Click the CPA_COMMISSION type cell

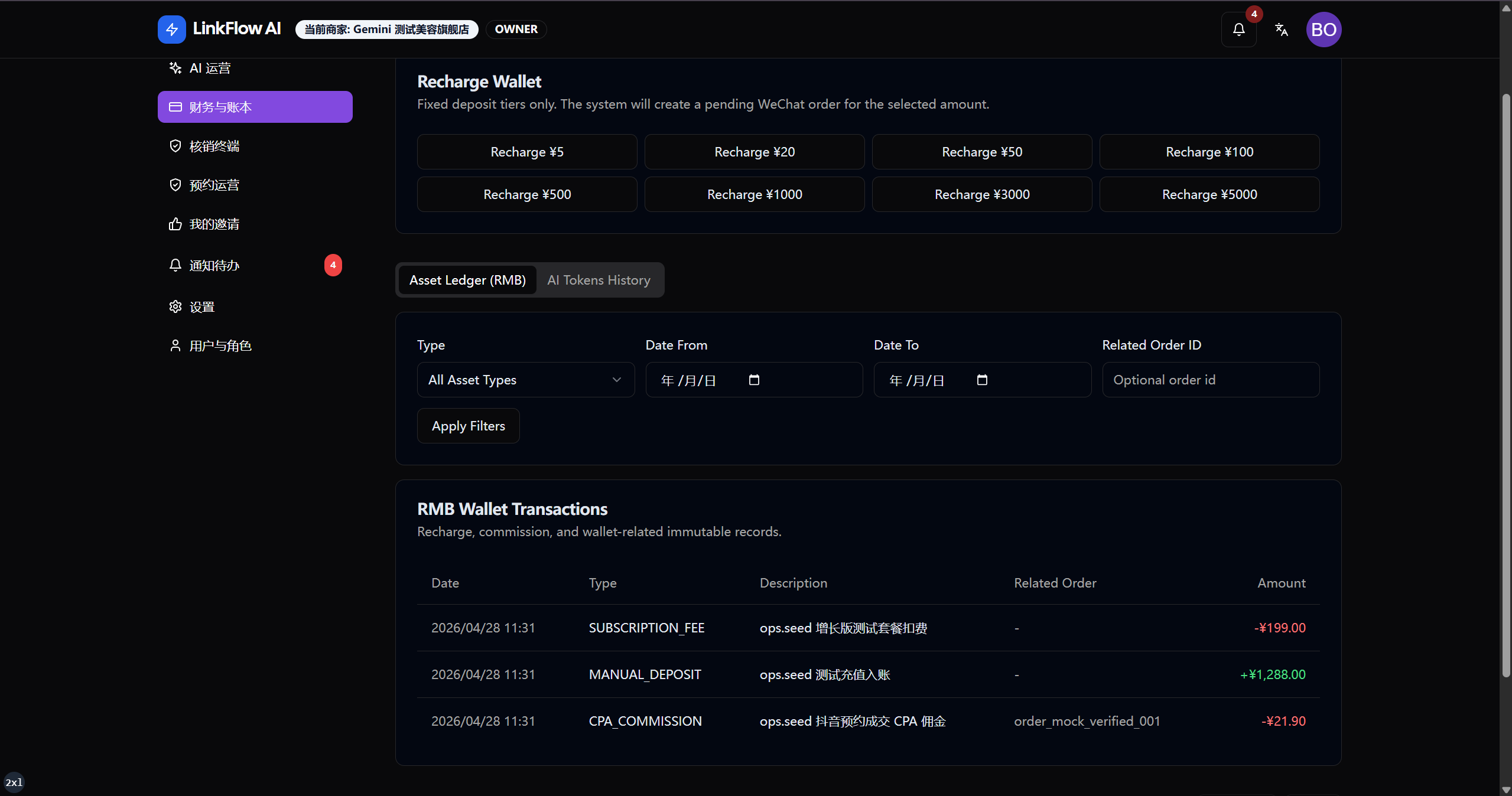point(645,721)
